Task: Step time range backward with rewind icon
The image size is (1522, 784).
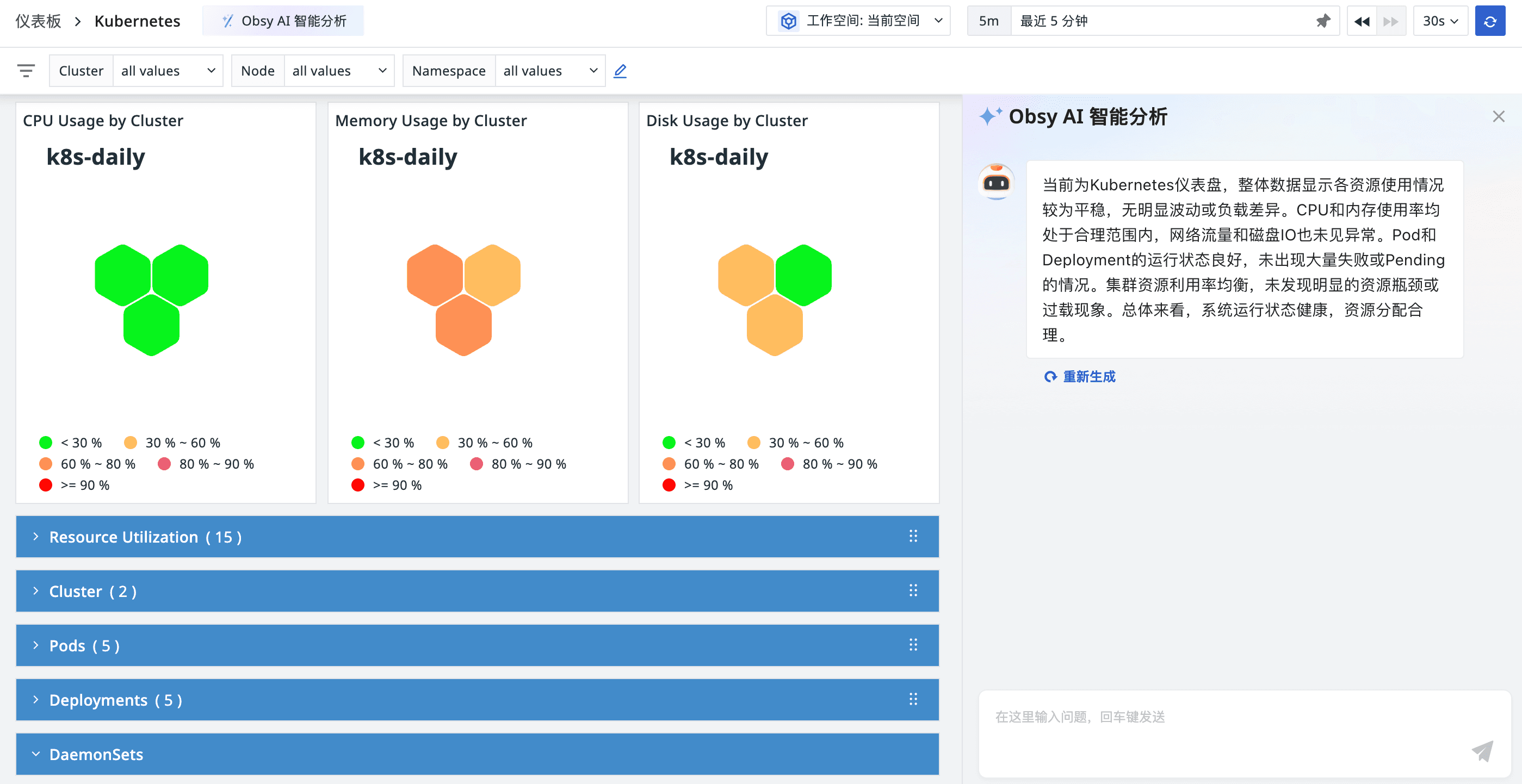Action: 1362,21
